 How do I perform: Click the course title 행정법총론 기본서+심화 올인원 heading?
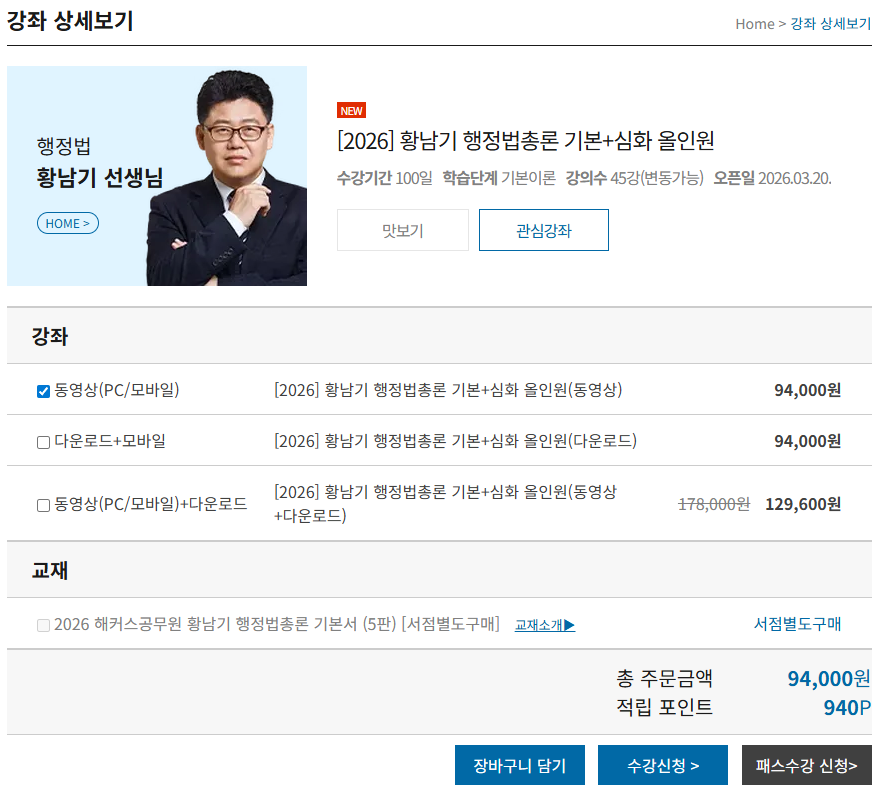click(525, 141)
